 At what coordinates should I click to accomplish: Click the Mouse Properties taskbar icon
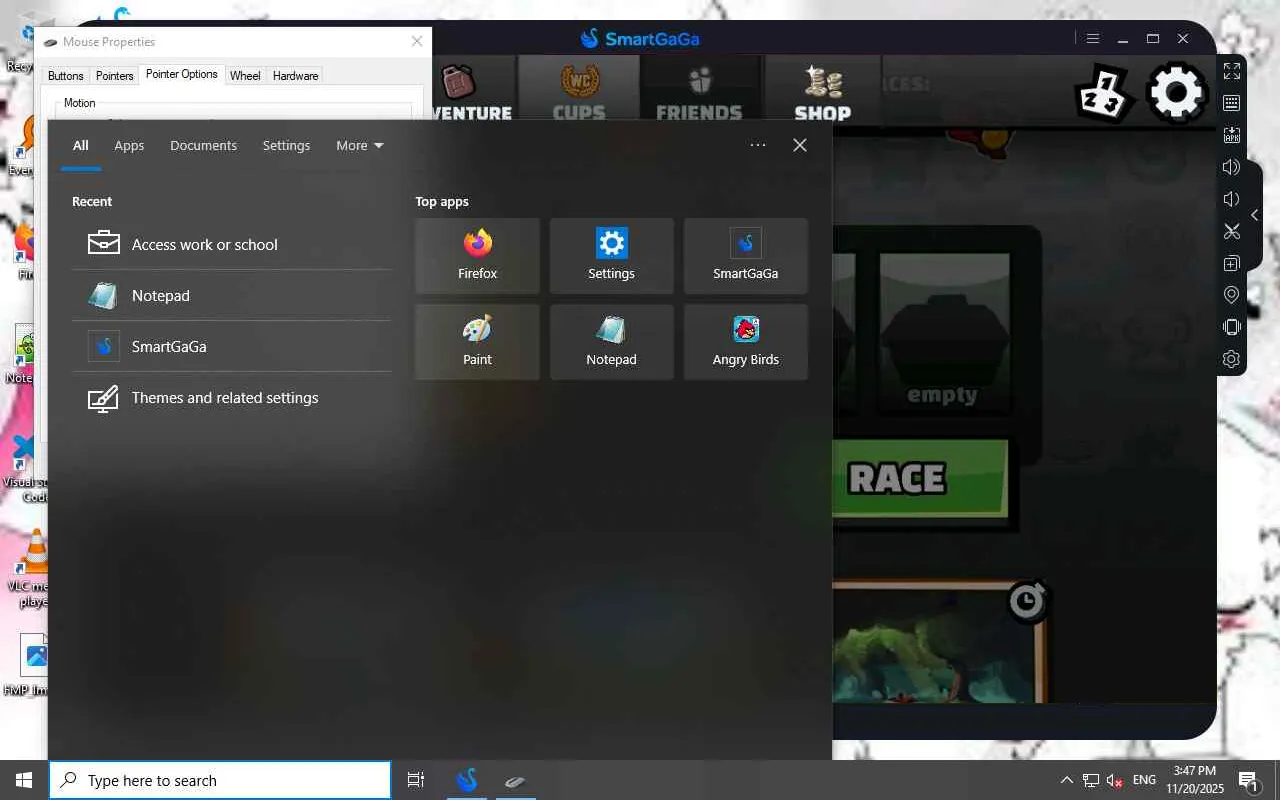(515, 780)
